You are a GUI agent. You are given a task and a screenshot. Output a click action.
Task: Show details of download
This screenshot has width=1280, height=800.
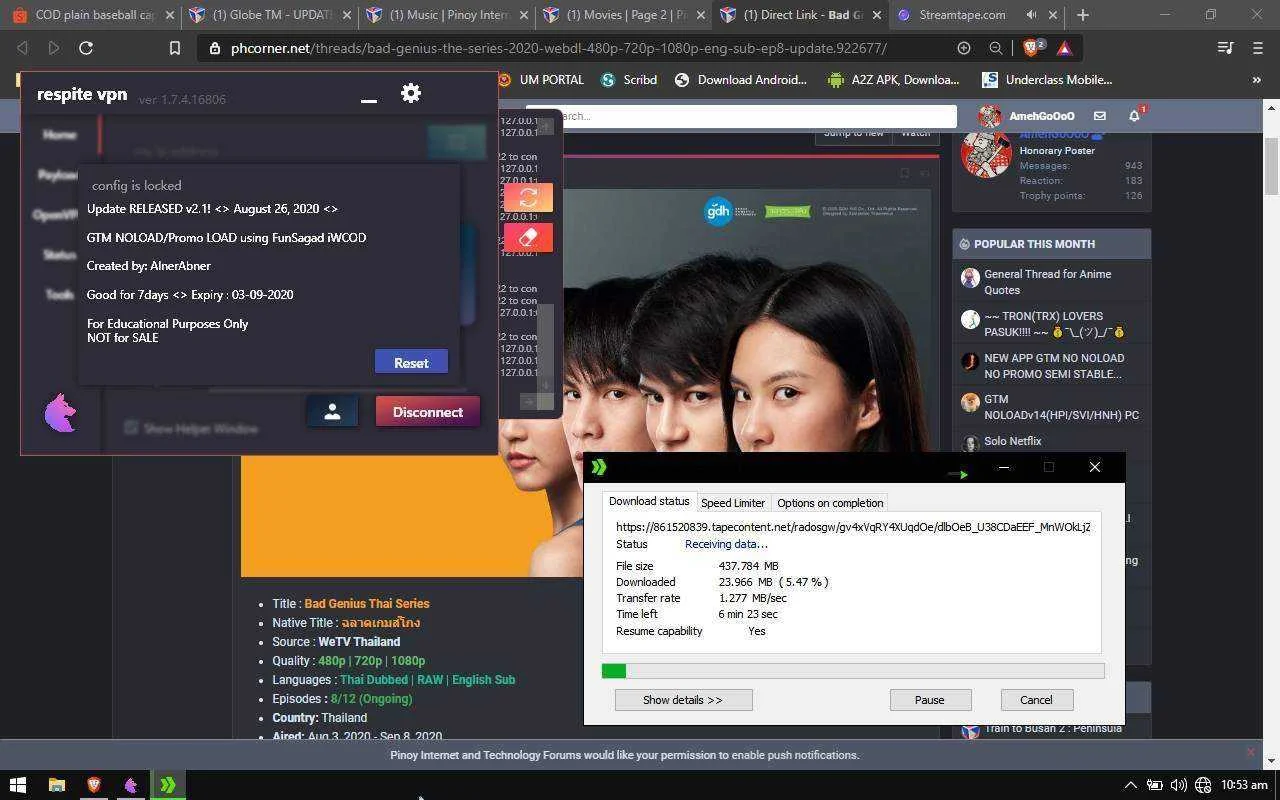click(x=683, y=700)
